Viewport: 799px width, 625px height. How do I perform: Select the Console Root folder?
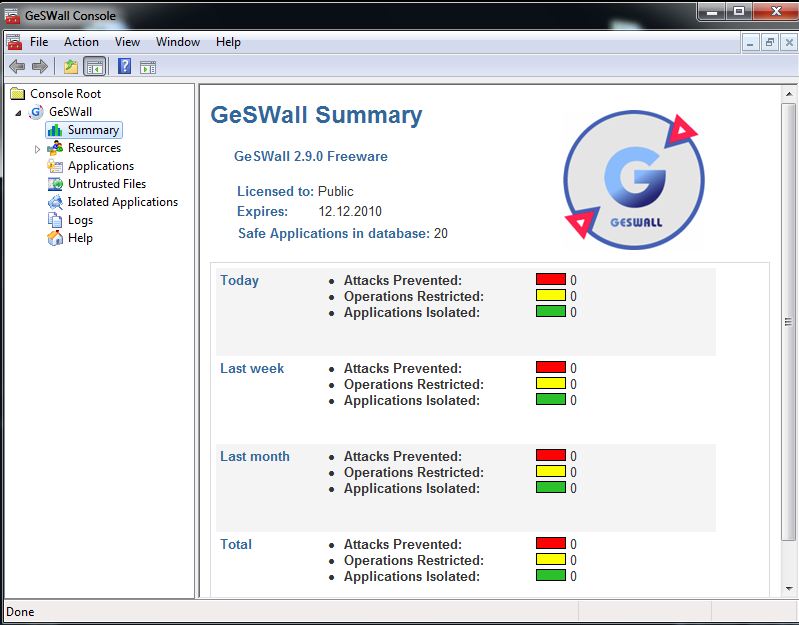click(x=65, y=94)
